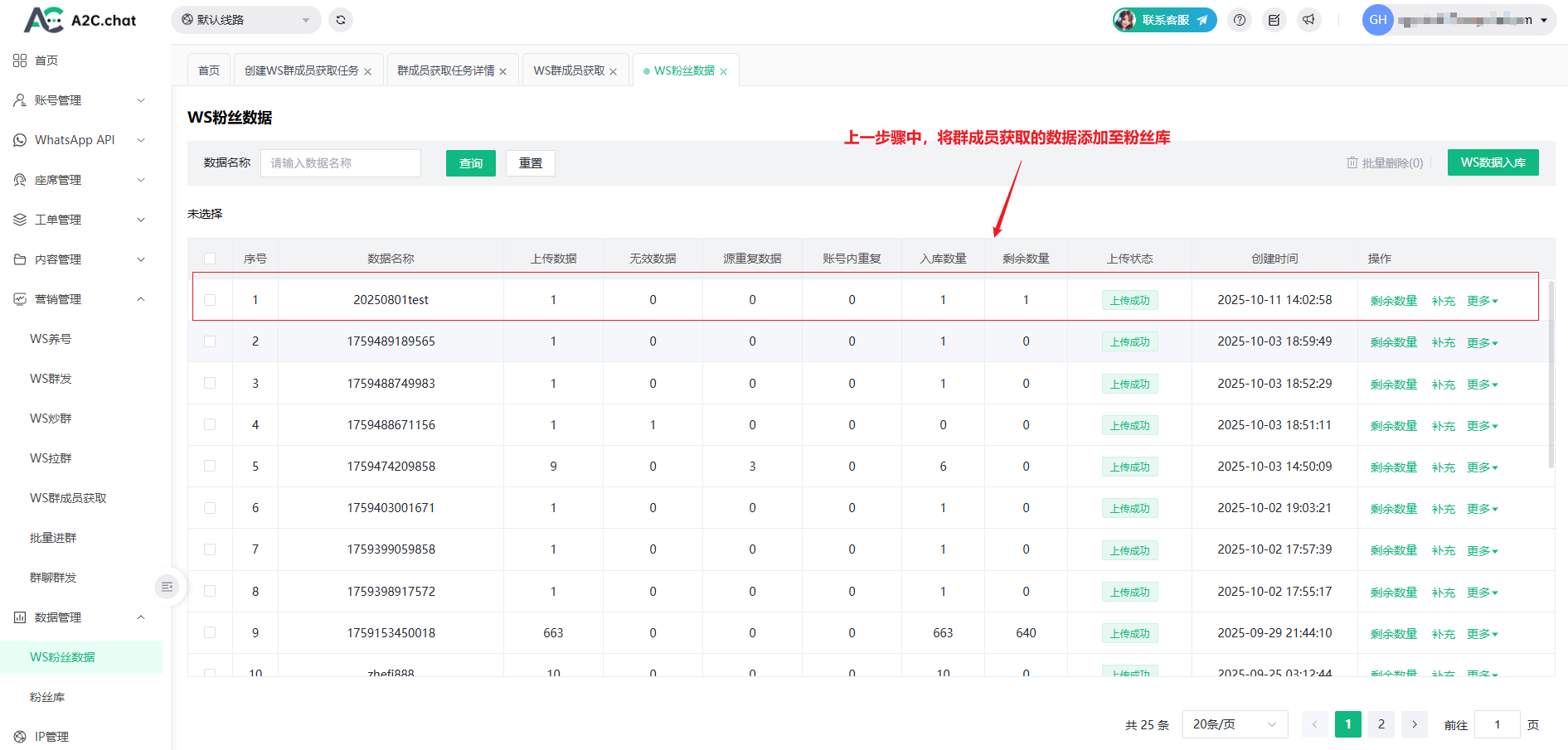Select the checkbox for row 1759474209858
The width and height of the screenshot is (1568, 750).
210,467
